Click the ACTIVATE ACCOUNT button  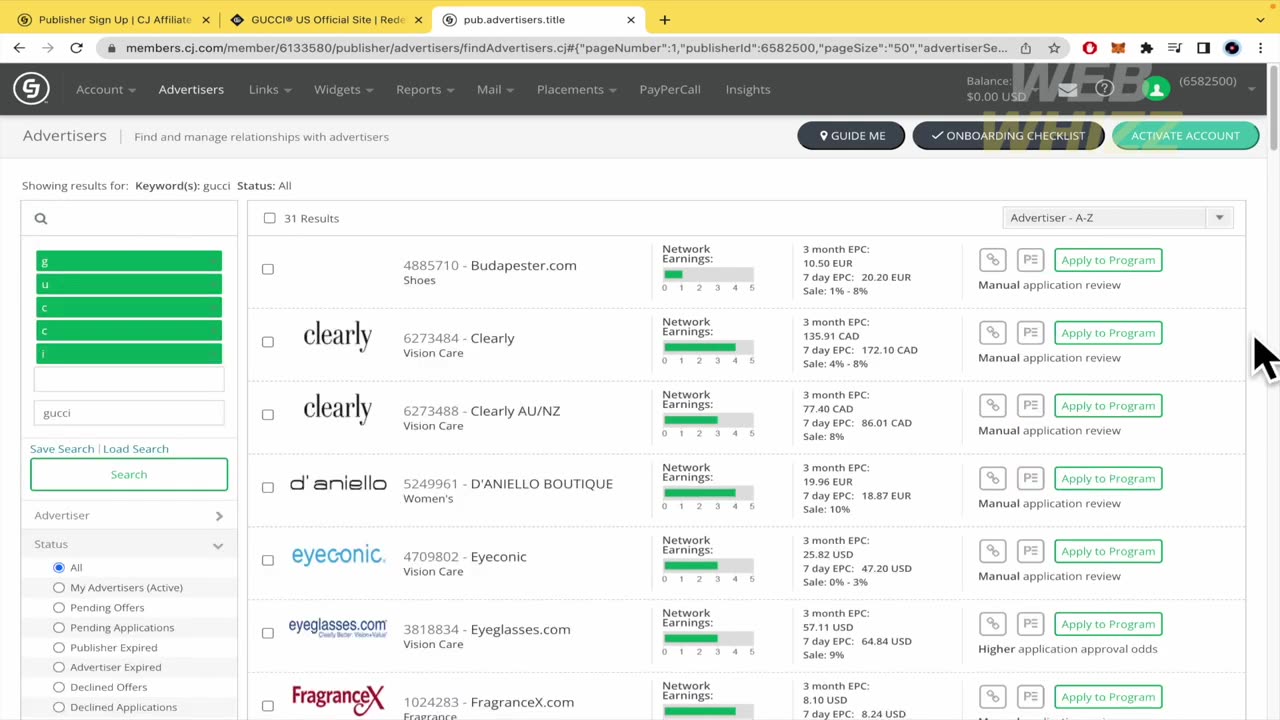(x=1185, y=136)
